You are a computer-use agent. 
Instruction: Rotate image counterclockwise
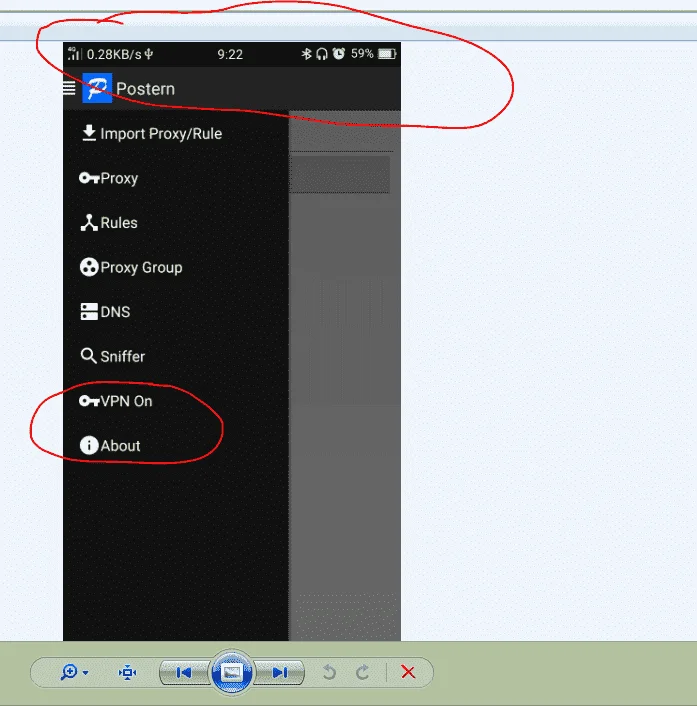(x=330, y=672)
